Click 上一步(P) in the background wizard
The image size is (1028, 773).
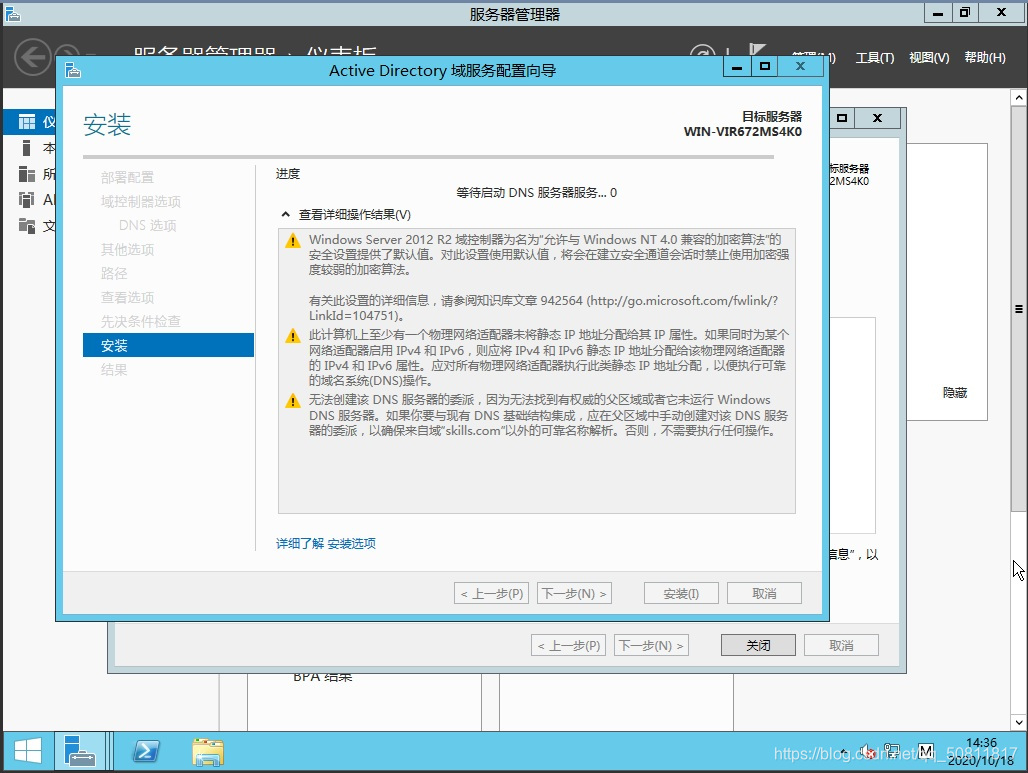568,646
